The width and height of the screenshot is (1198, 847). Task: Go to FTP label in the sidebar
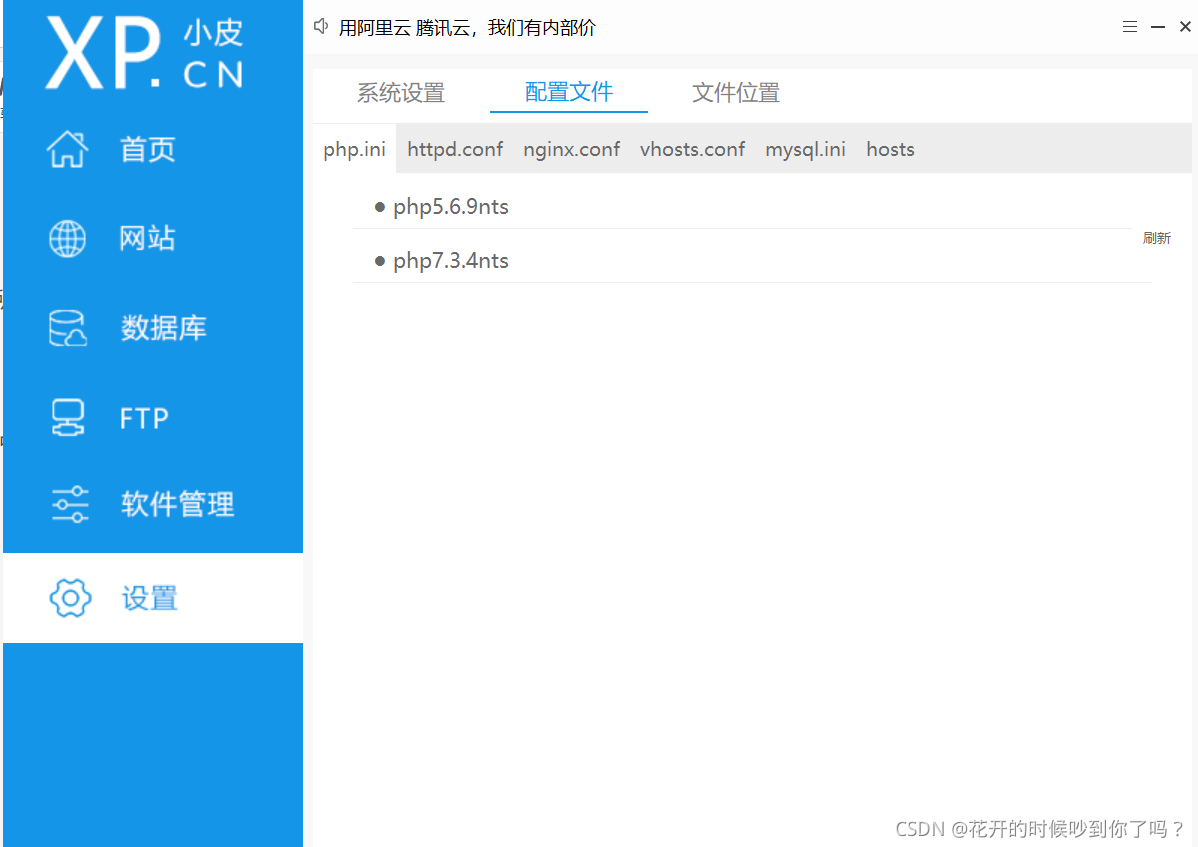click(x=144, y=419)
